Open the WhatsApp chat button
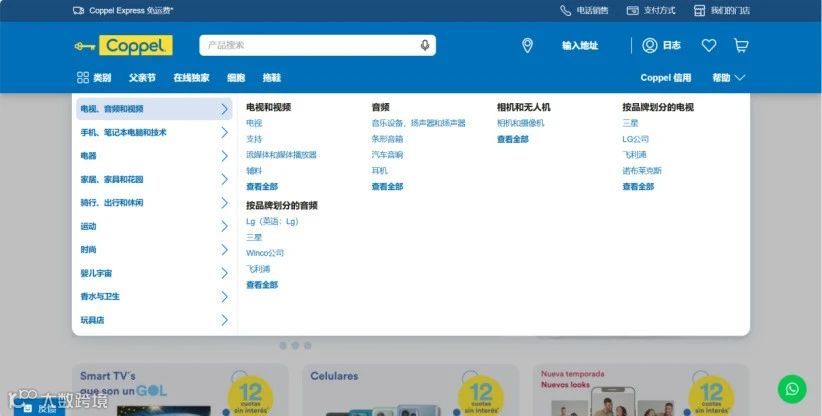The image size is (822, 416). pyautogui.click(x=792, y=389)
